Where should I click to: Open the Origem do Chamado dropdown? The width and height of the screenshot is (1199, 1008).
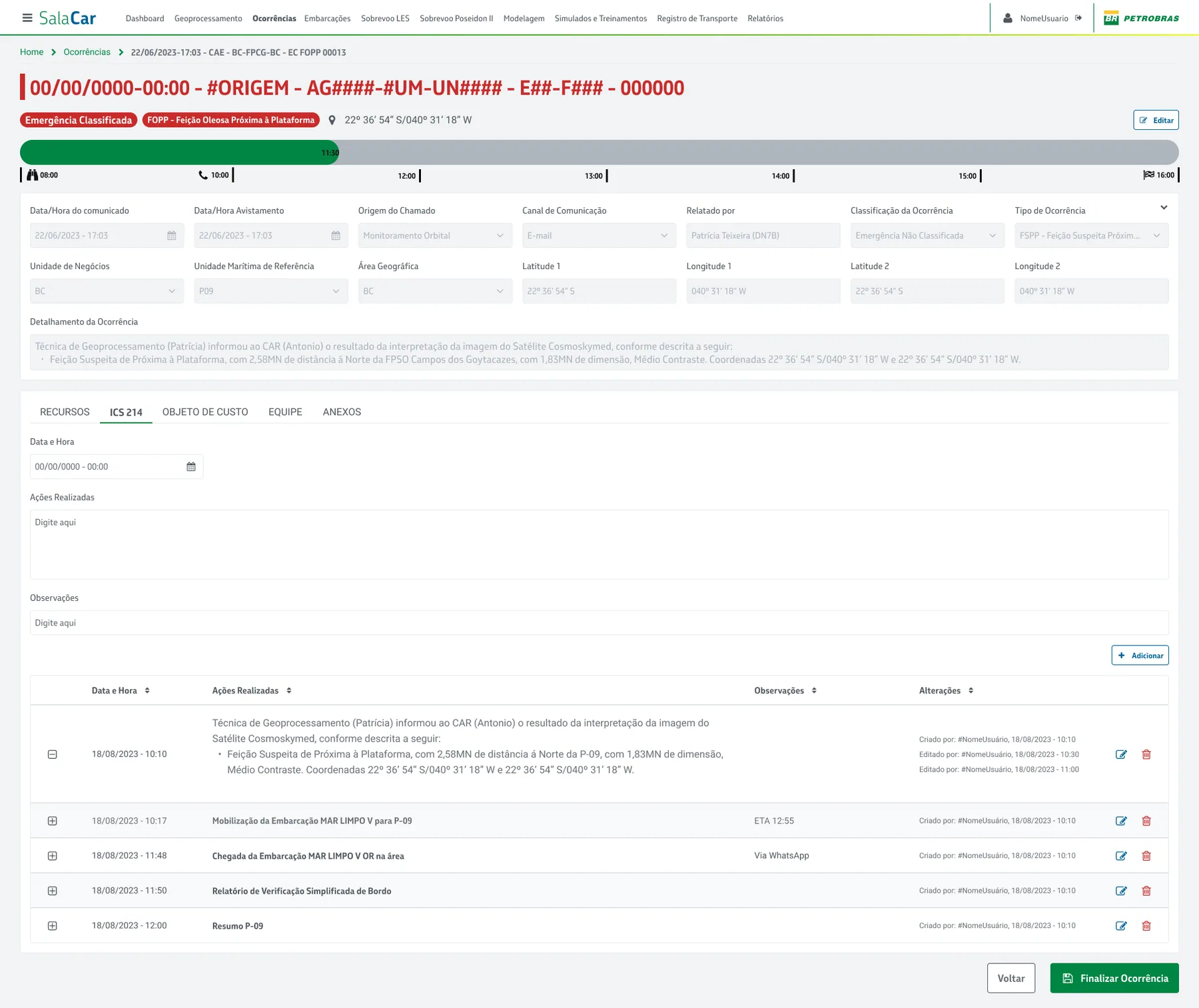coord(435,235)
